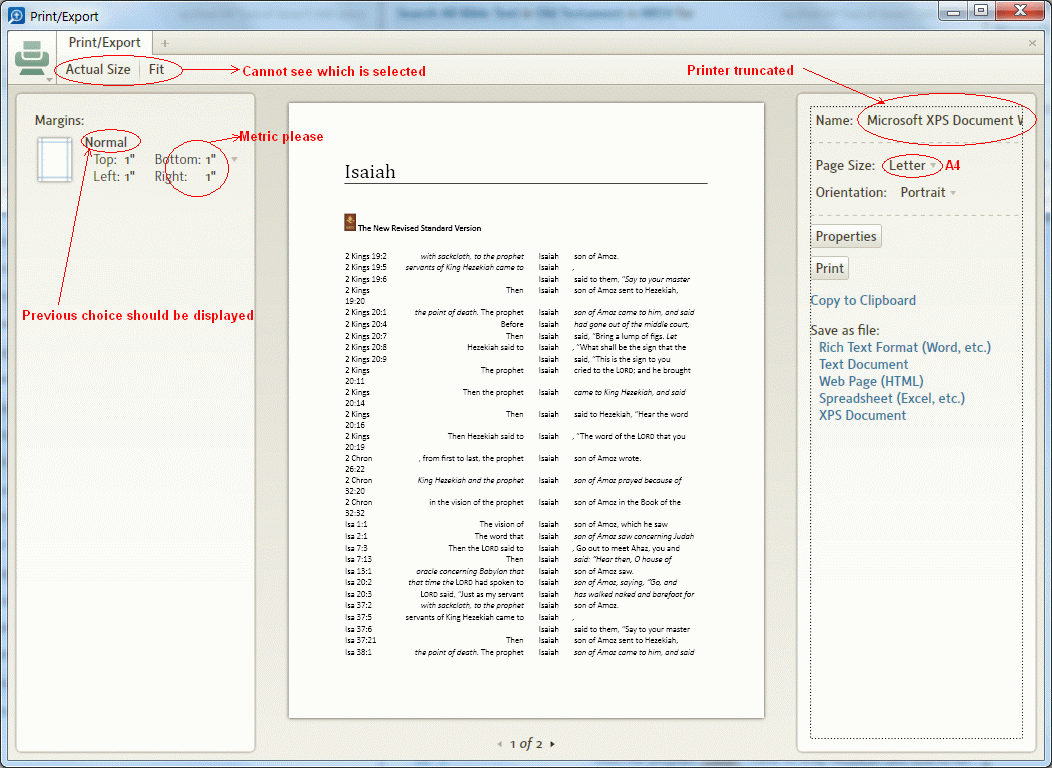Viewport: 1052px width, 768px height.
Task: Open the Orientation Portrait dropdown
Action: point(927,192)
